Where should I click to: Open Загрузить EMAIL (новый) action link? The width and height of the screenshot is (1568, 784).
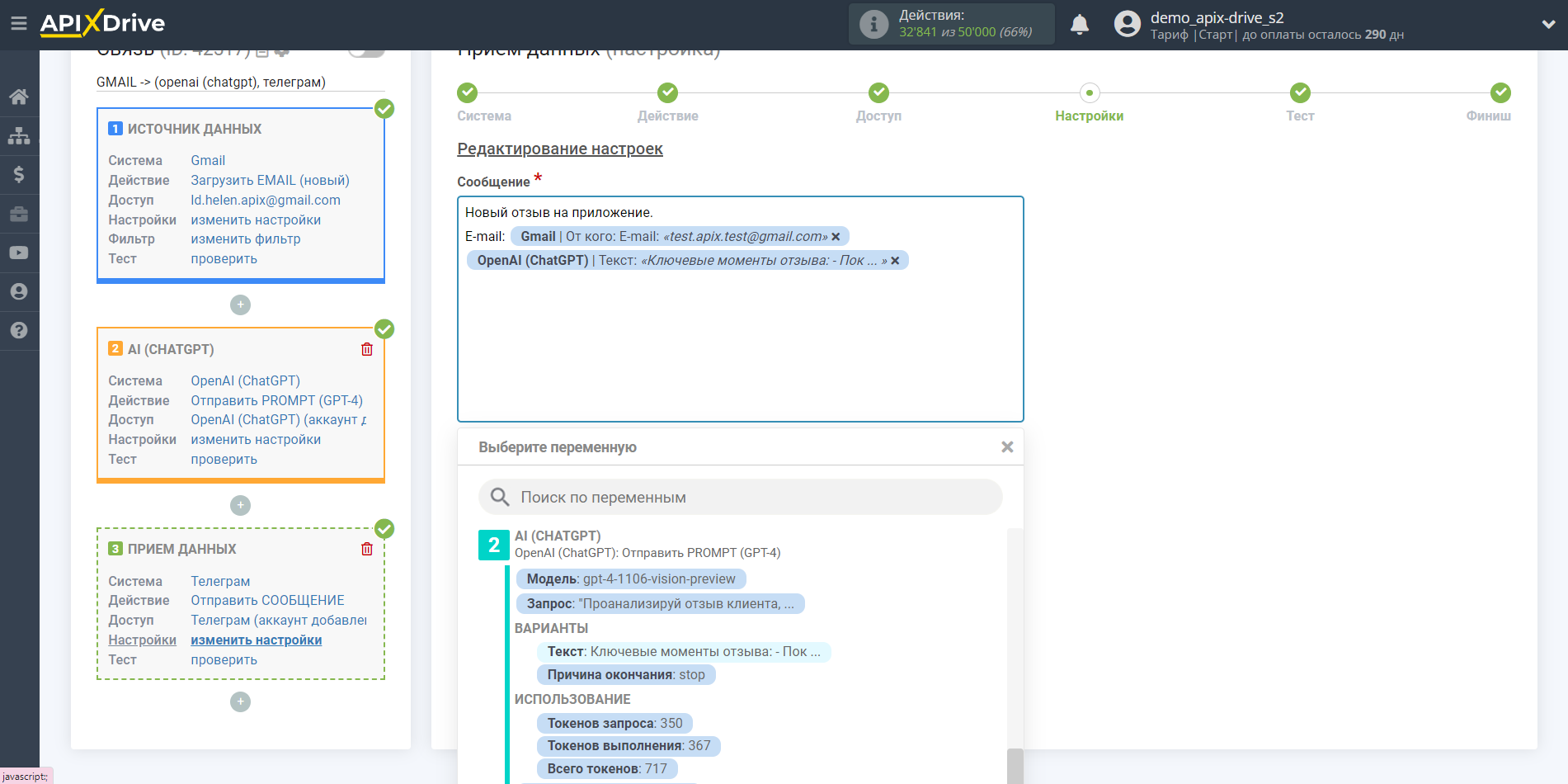pyautogui.click(x=270, y=180)
